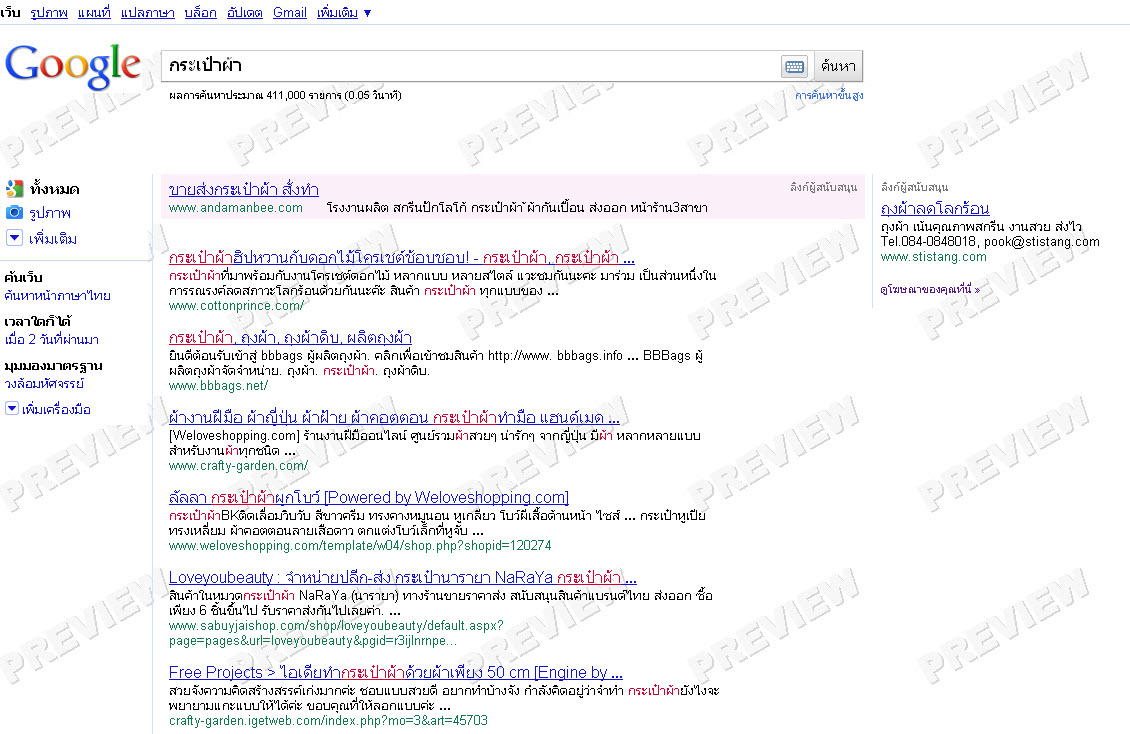1130x734 pixels.
Task: Open the on-screen keyboard icon in search box
Action: [x=794, y=66]
